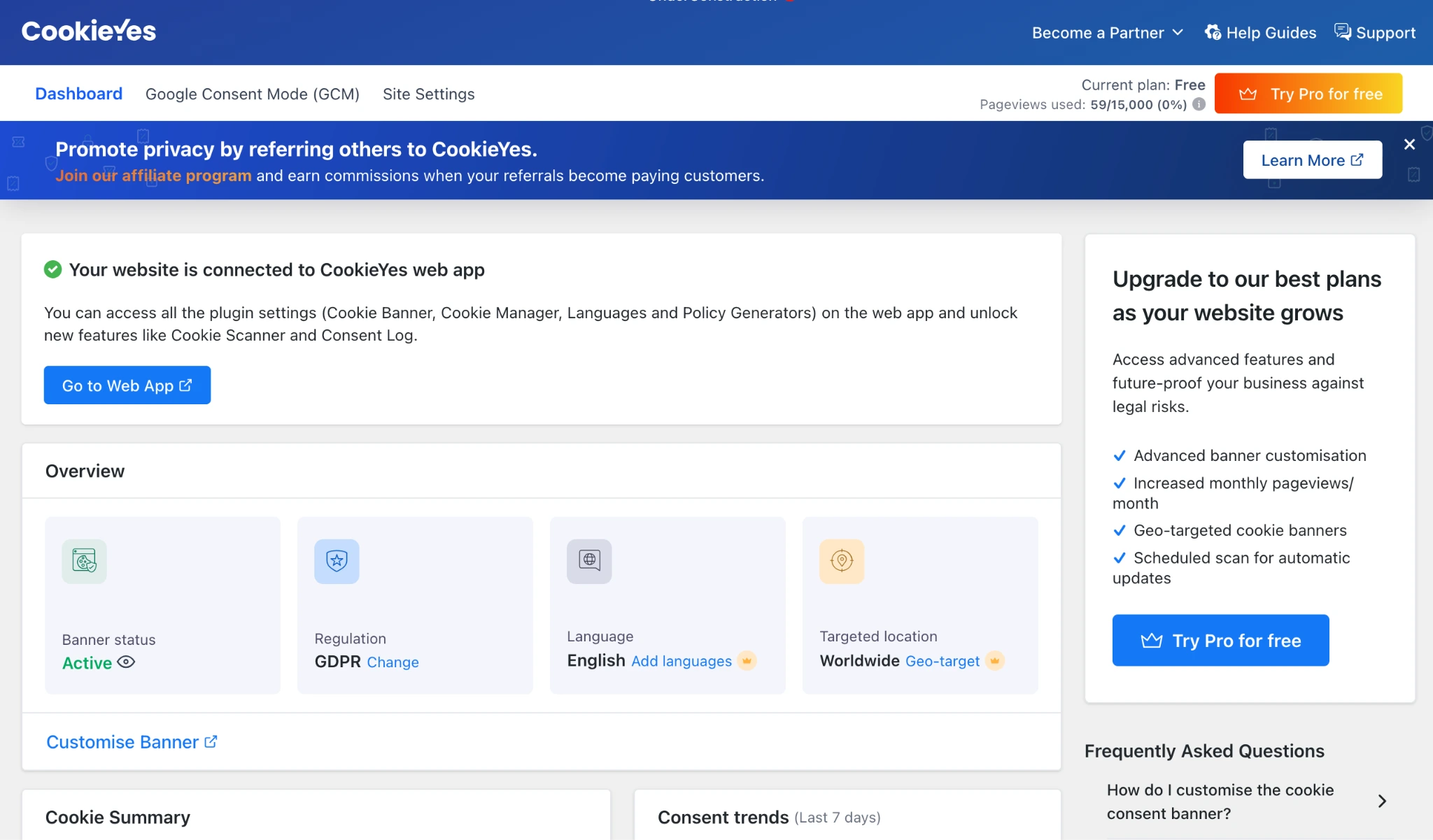Click the Help Guides icon
The width and height of the screenshot is (1433, 840).
point(1213,32)
